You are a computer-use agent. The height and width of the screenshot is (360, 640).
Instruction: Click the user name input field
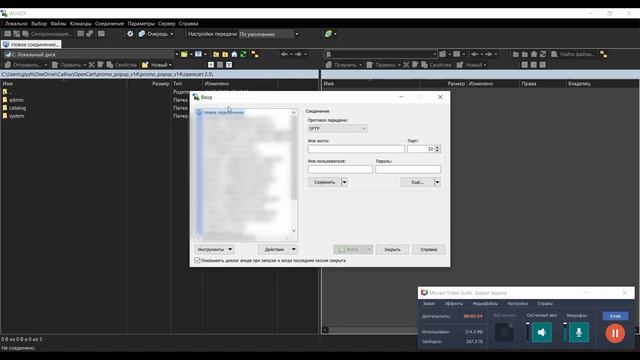(340, 169)
